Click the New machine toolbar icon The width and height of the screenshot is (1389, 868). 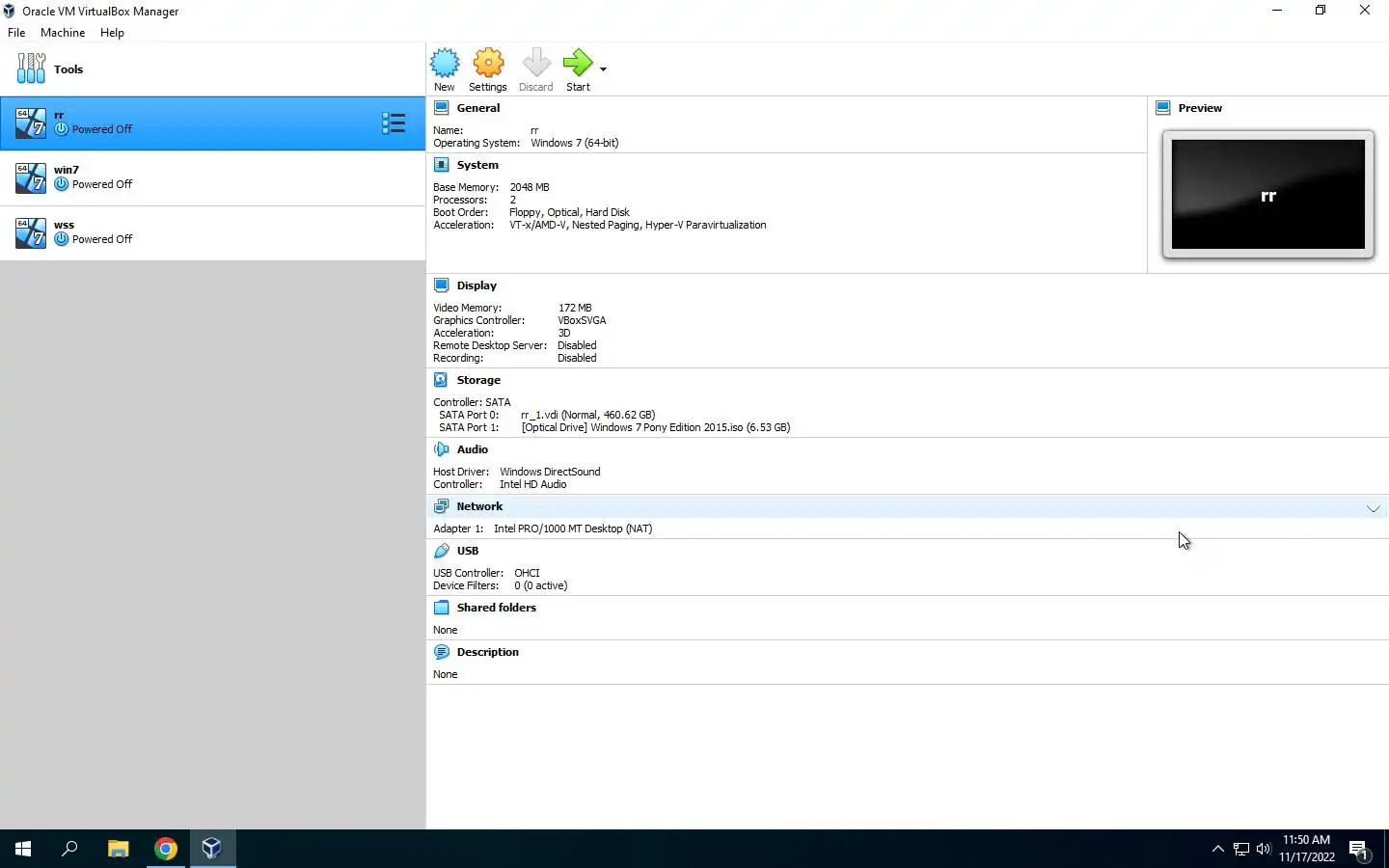click(445, 64)
